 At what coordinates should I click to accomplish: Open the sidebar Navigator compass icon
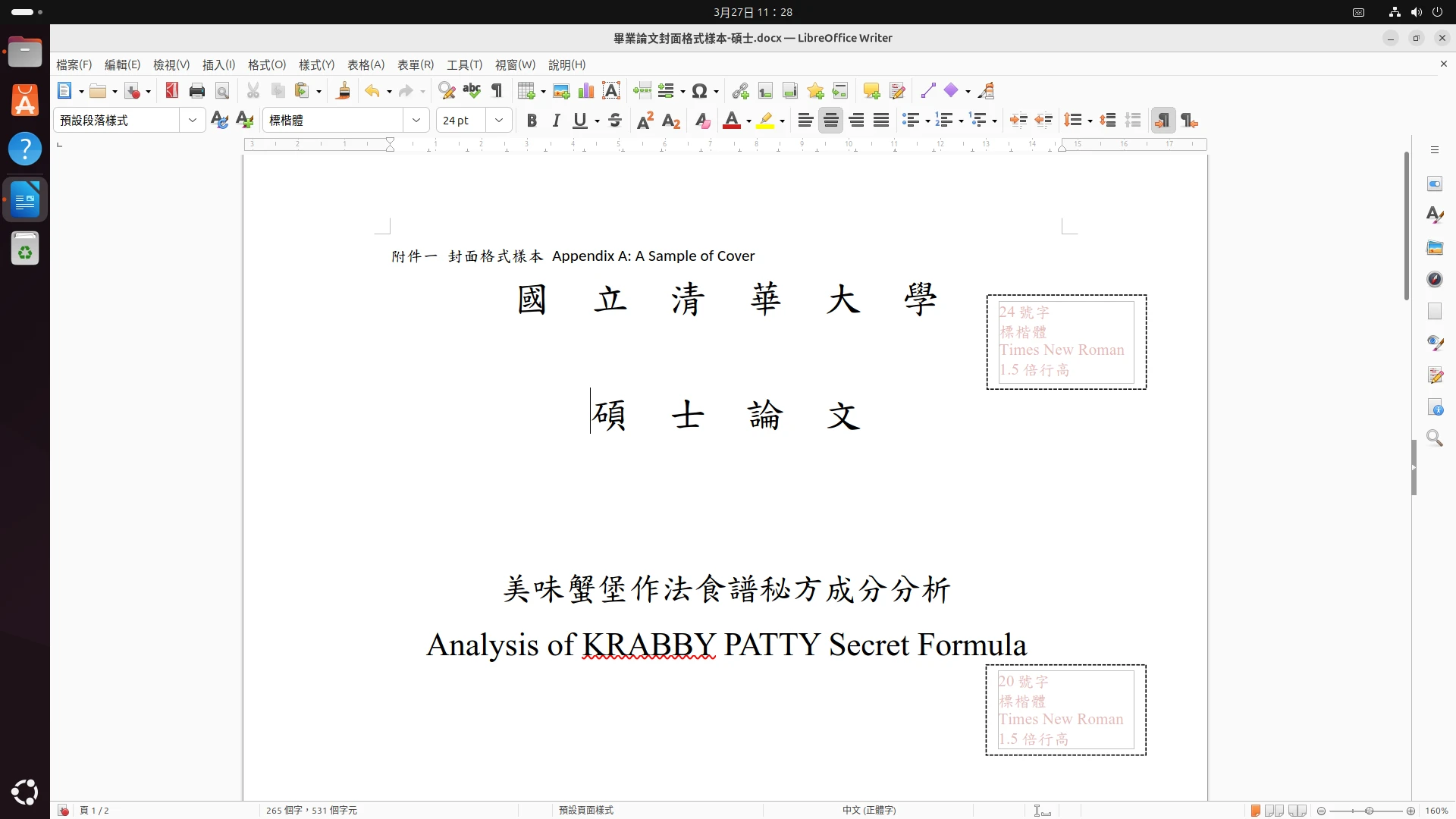pos(1435,279)
